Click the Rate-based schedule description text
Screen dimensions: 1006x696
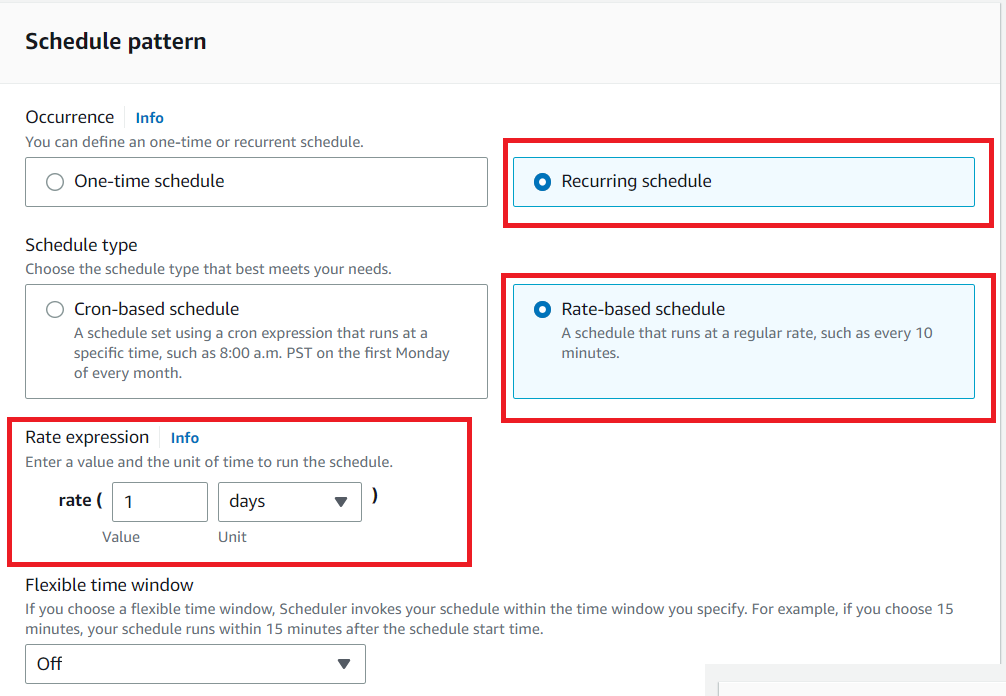pyautogui.click(x=747, y=343)
